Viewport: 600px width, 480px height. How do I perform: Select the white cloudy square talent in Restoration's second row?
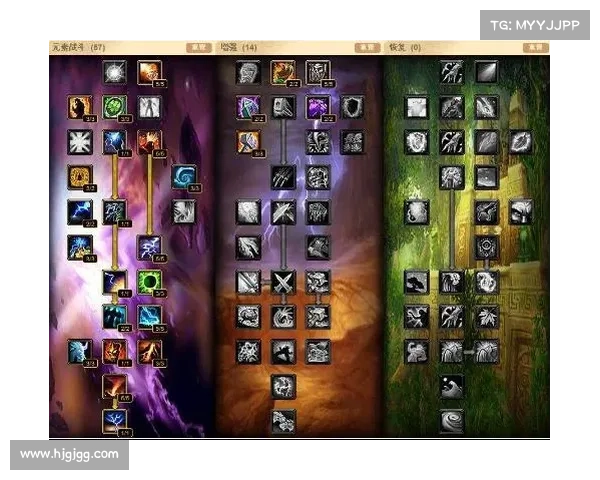click(x=417, y=107)
